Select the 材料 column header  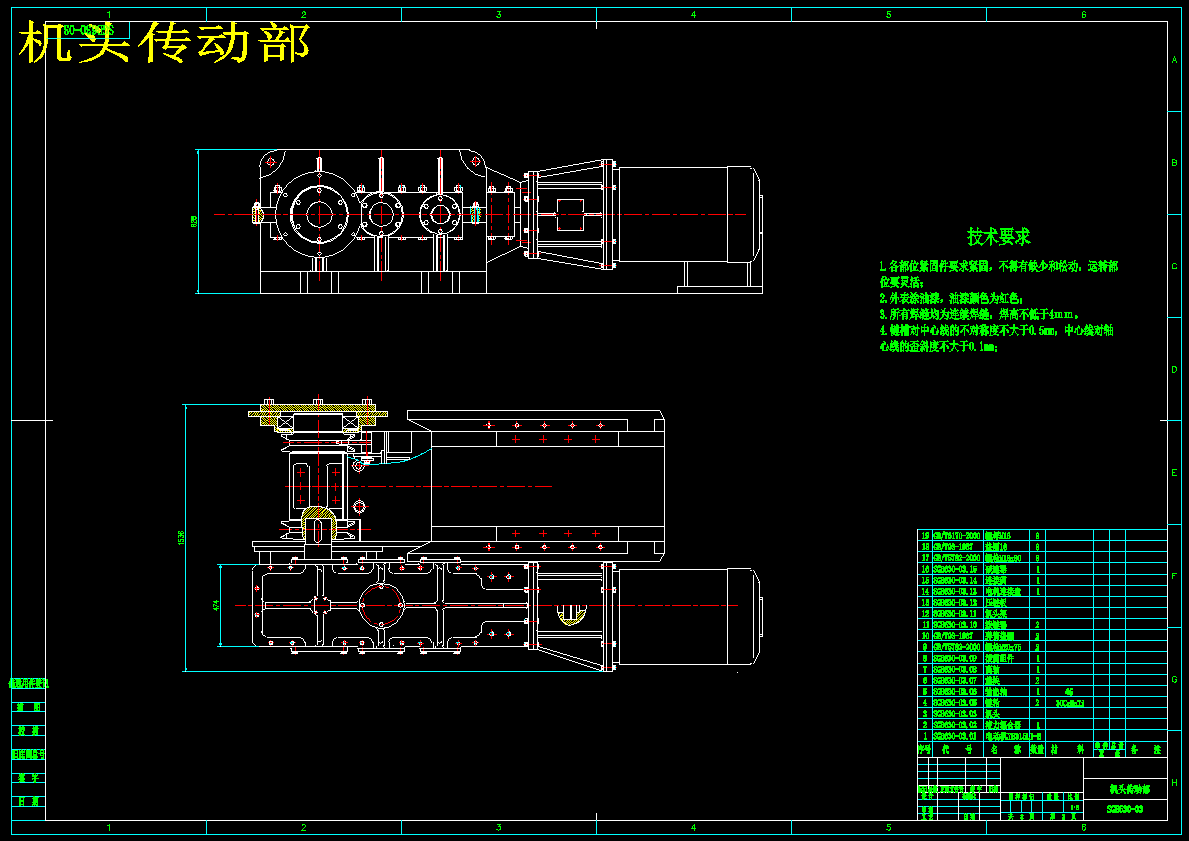pos(1068,749)
